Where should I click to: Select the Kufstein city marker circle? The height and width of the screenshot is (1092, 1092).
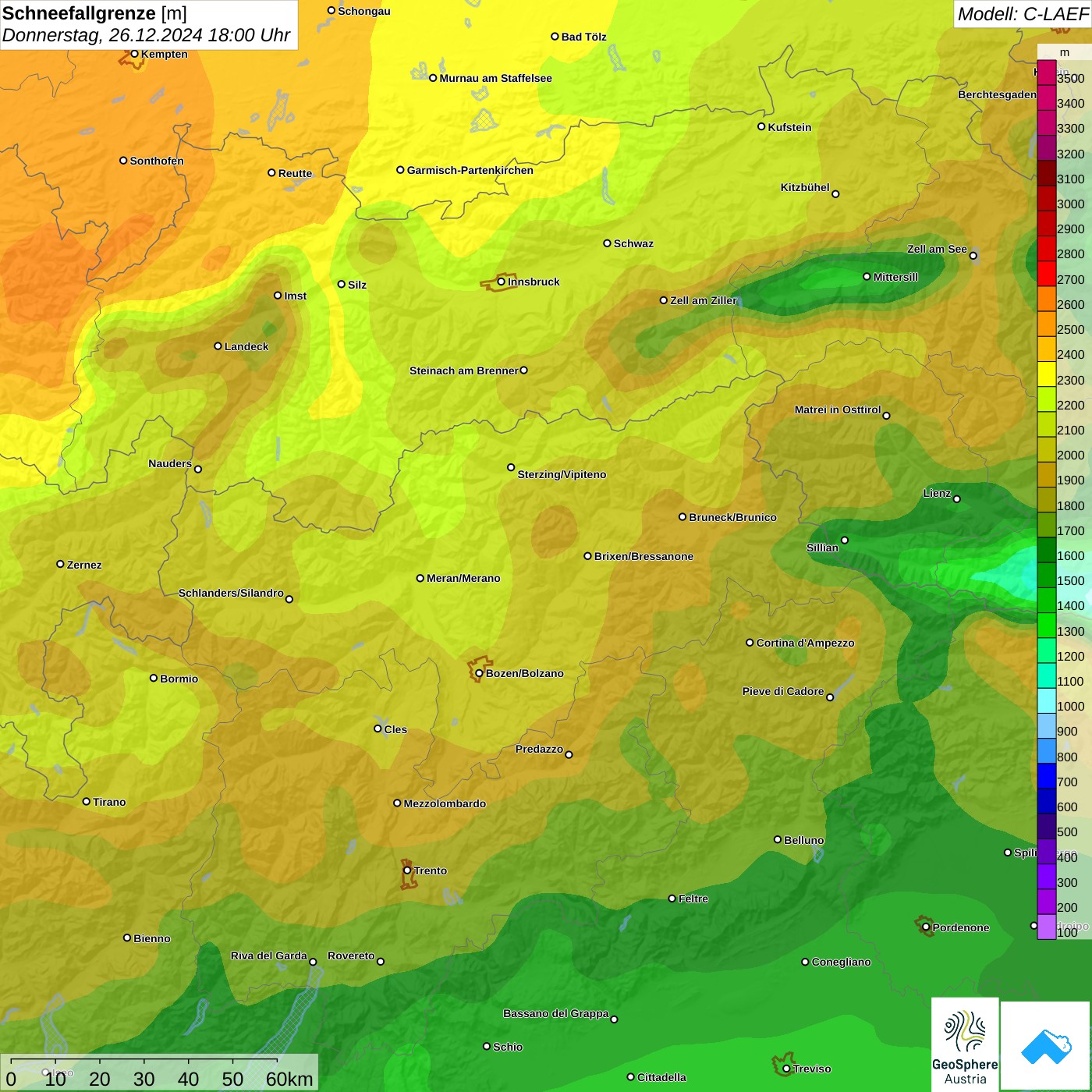[761, 126]
